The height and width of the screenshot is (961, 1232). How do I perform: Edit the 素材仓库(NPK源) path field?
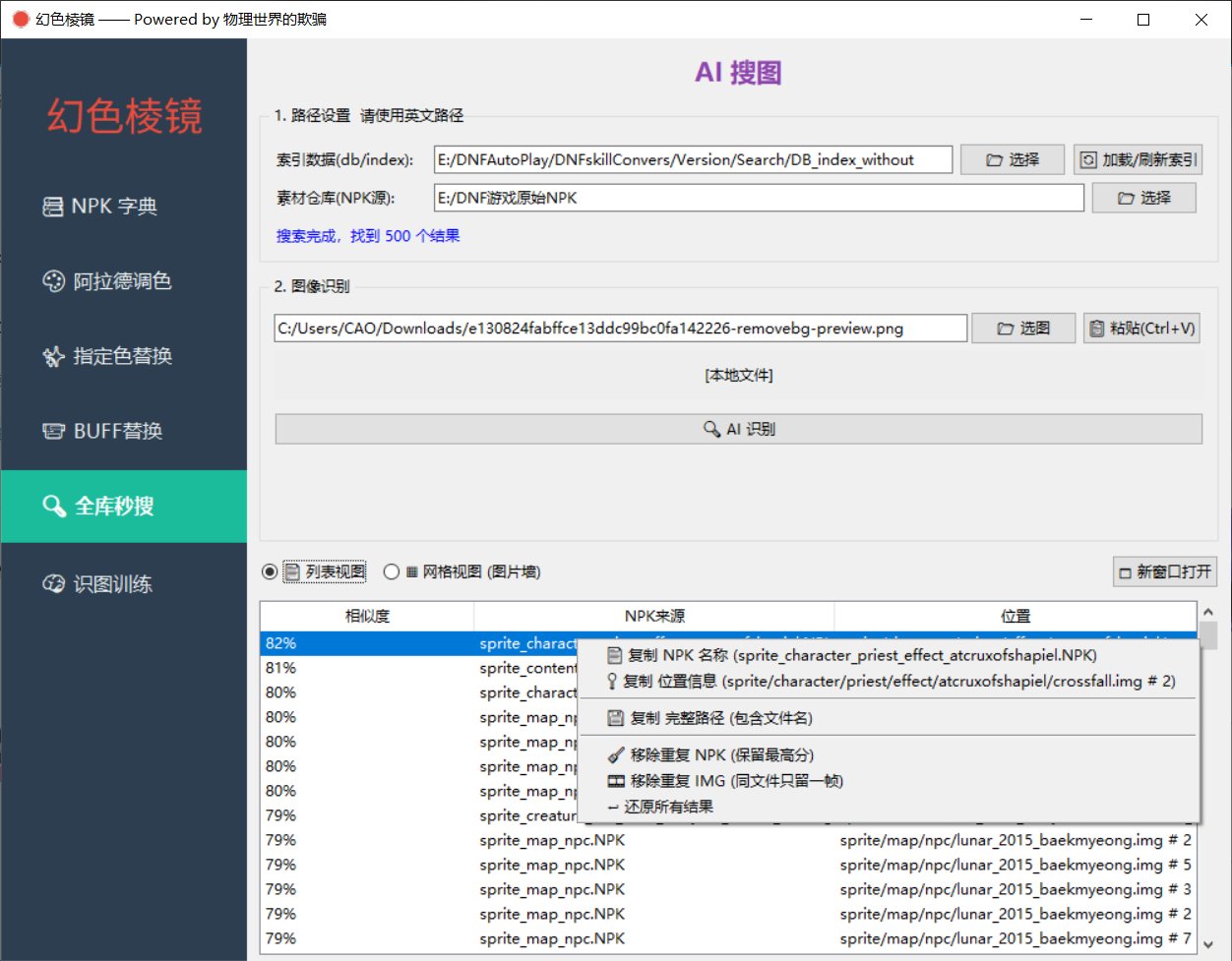pos(758,197)
